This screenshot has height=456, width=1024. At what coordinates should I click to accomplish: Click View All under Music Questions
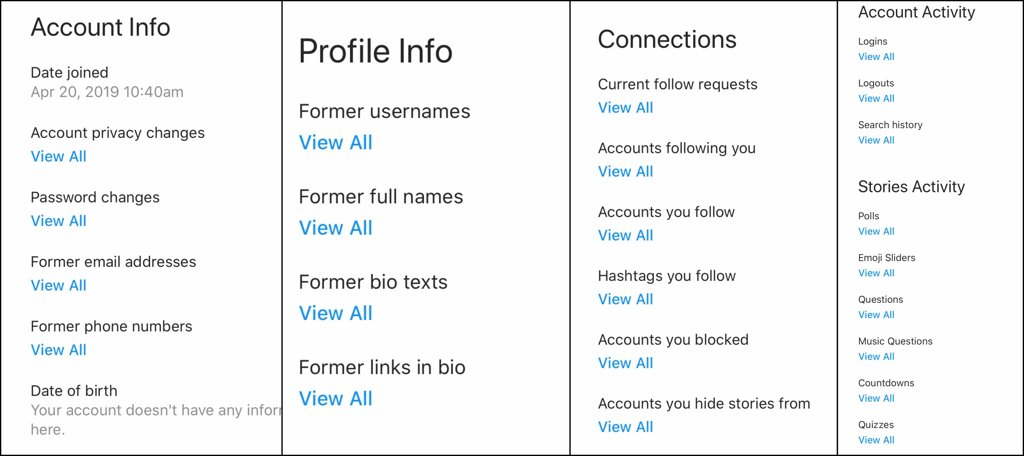(x=876, y=356)
